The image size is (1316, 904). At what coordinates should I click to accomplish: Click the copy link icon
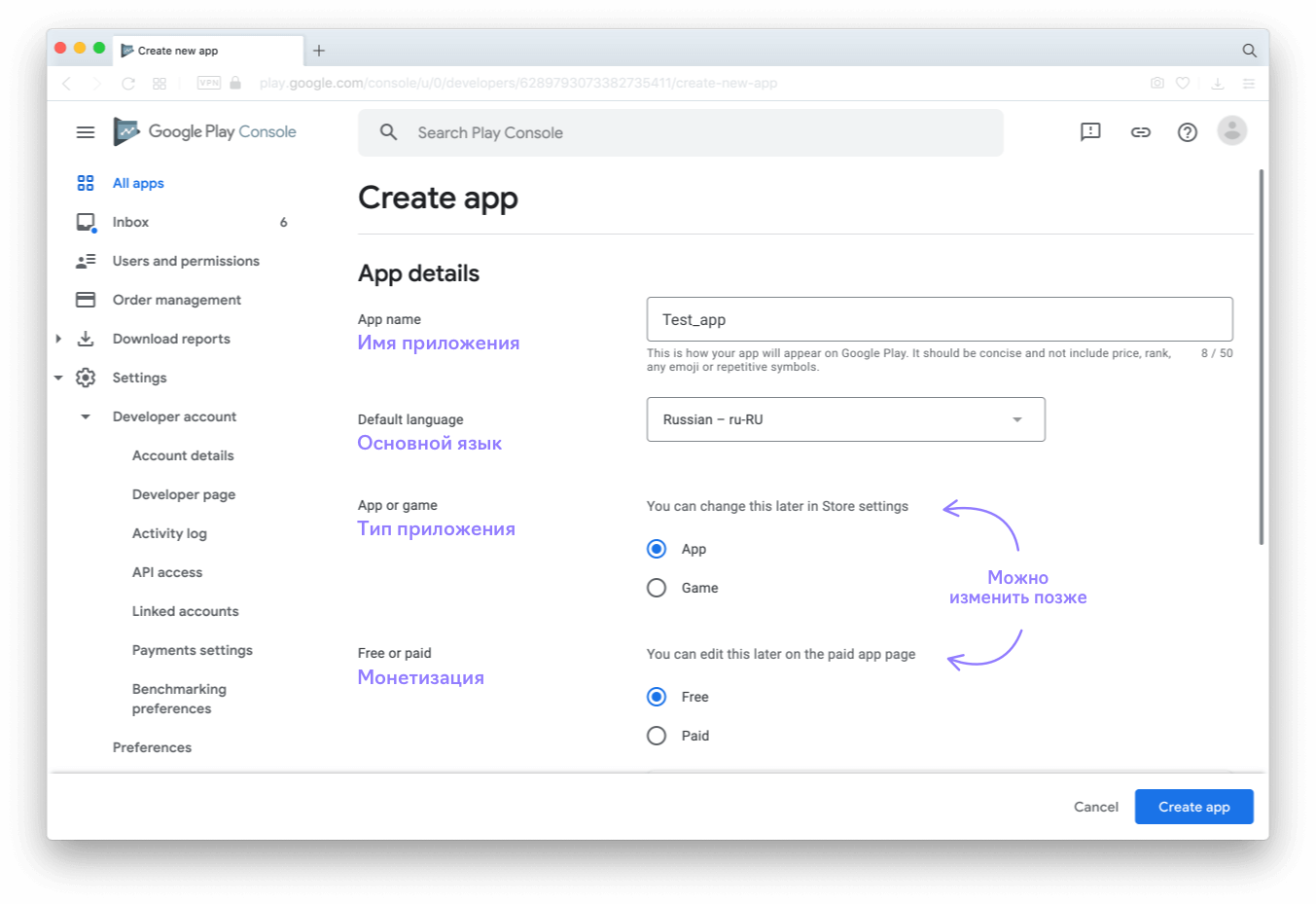click(x=1140, y=132)
